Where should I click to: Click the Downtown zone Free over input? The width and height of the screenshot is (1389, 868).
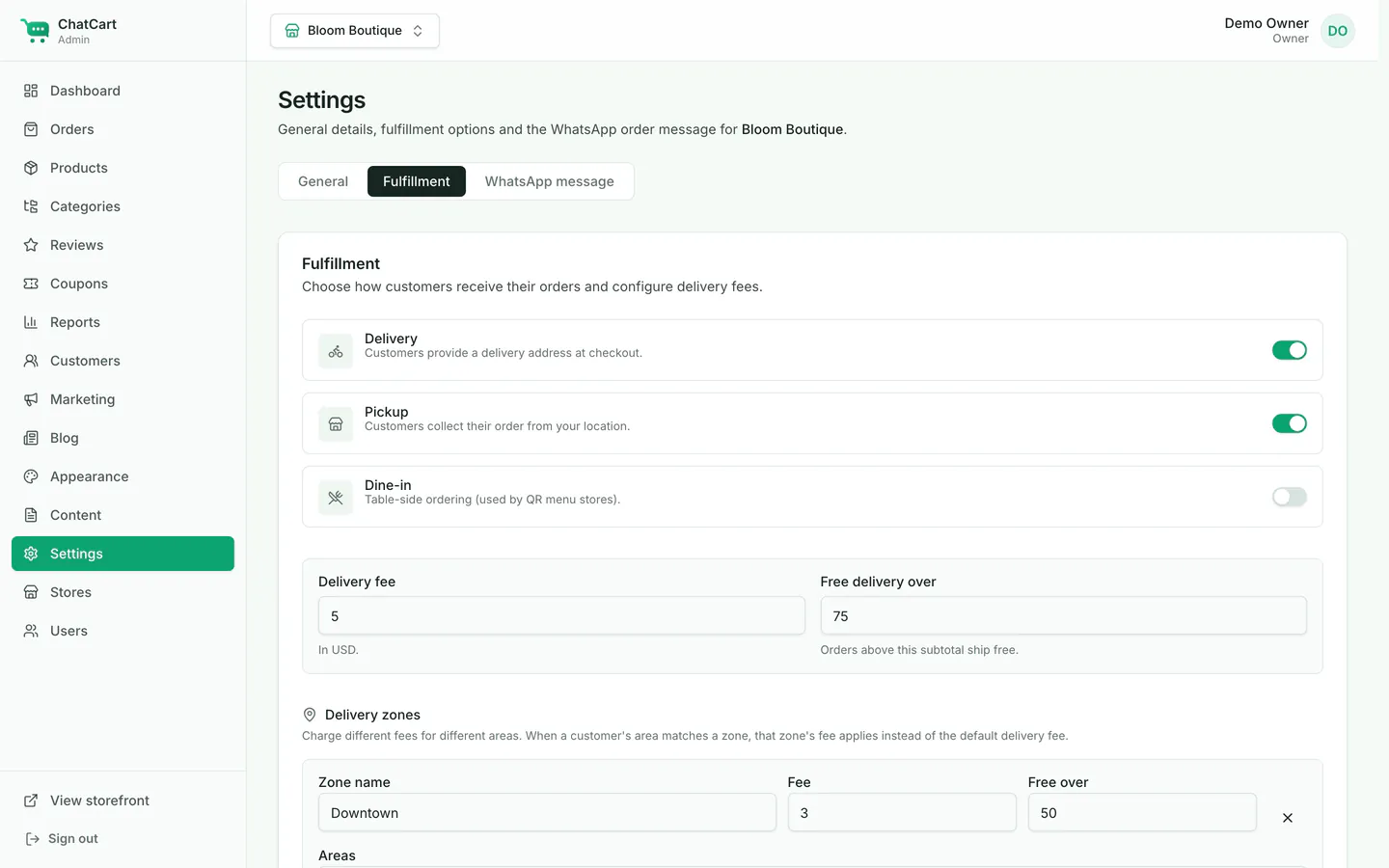[1142, 812]
